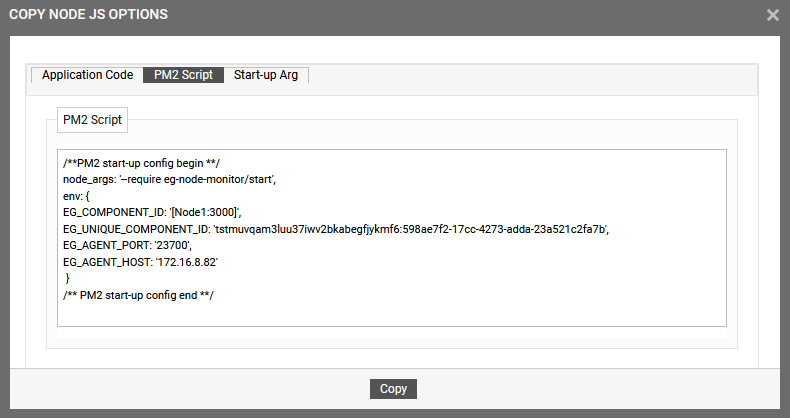
Task: Click the 172.16.8.82 agent host value
Action: 186,262
